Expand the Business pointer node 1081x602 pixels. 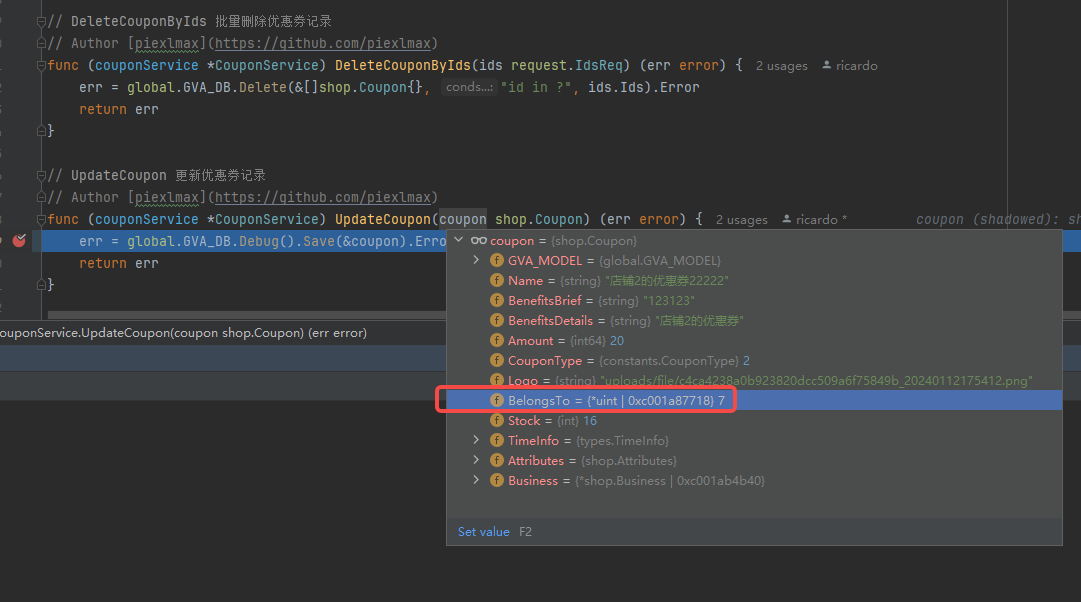pos(477,481)
